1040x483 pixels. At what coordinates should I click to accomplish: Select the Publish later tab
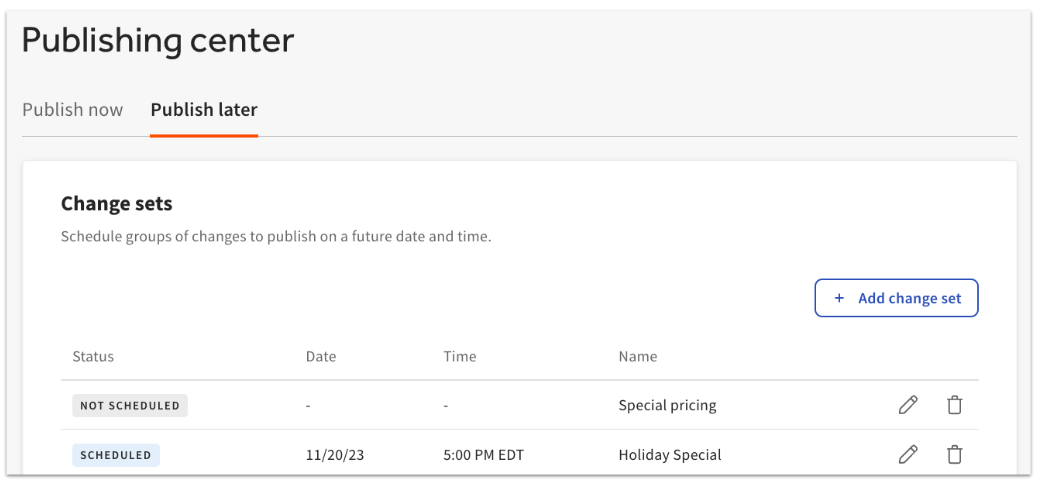tap(204, 110)
